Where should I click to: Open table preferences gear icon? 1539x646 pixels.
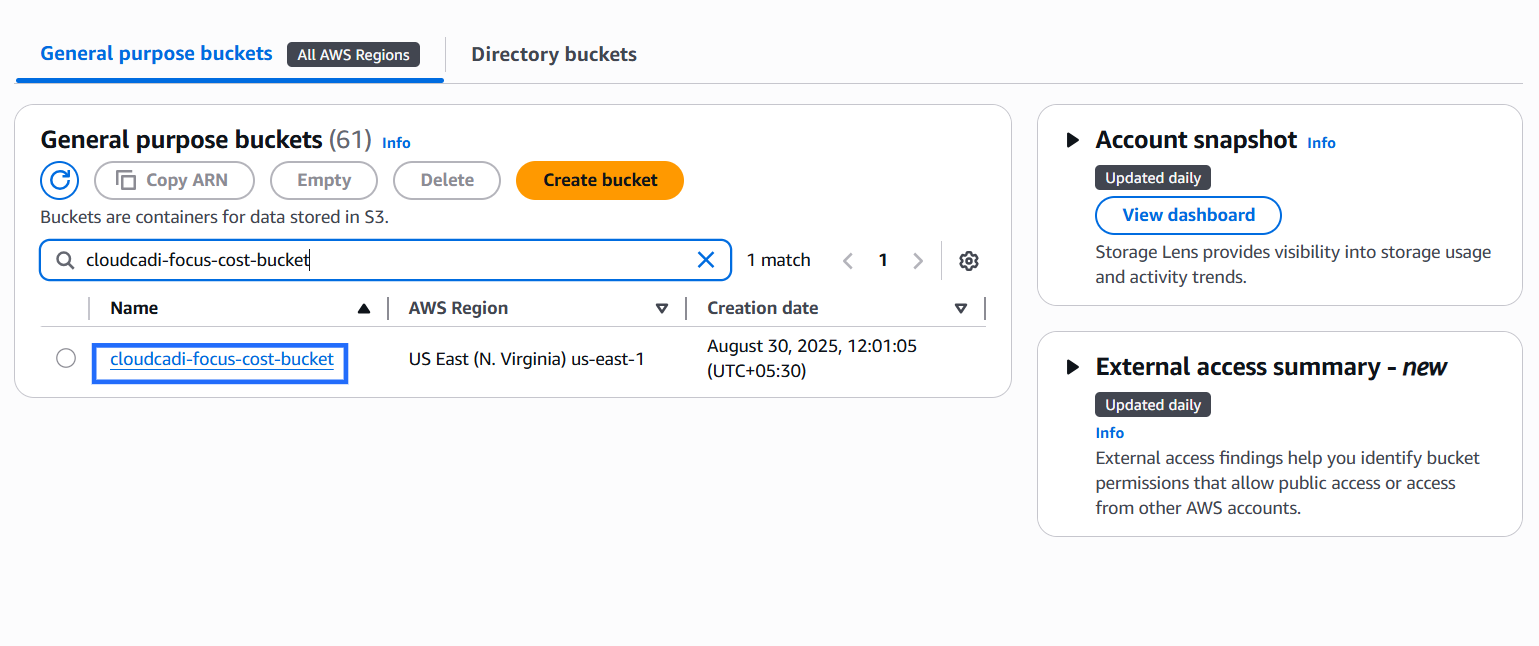pos(968,261)
